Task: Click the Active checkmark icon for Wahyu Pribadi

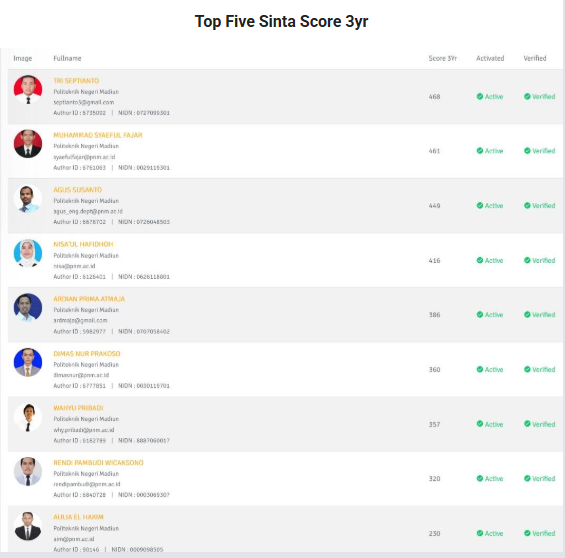Action: (x=480, y=424)
